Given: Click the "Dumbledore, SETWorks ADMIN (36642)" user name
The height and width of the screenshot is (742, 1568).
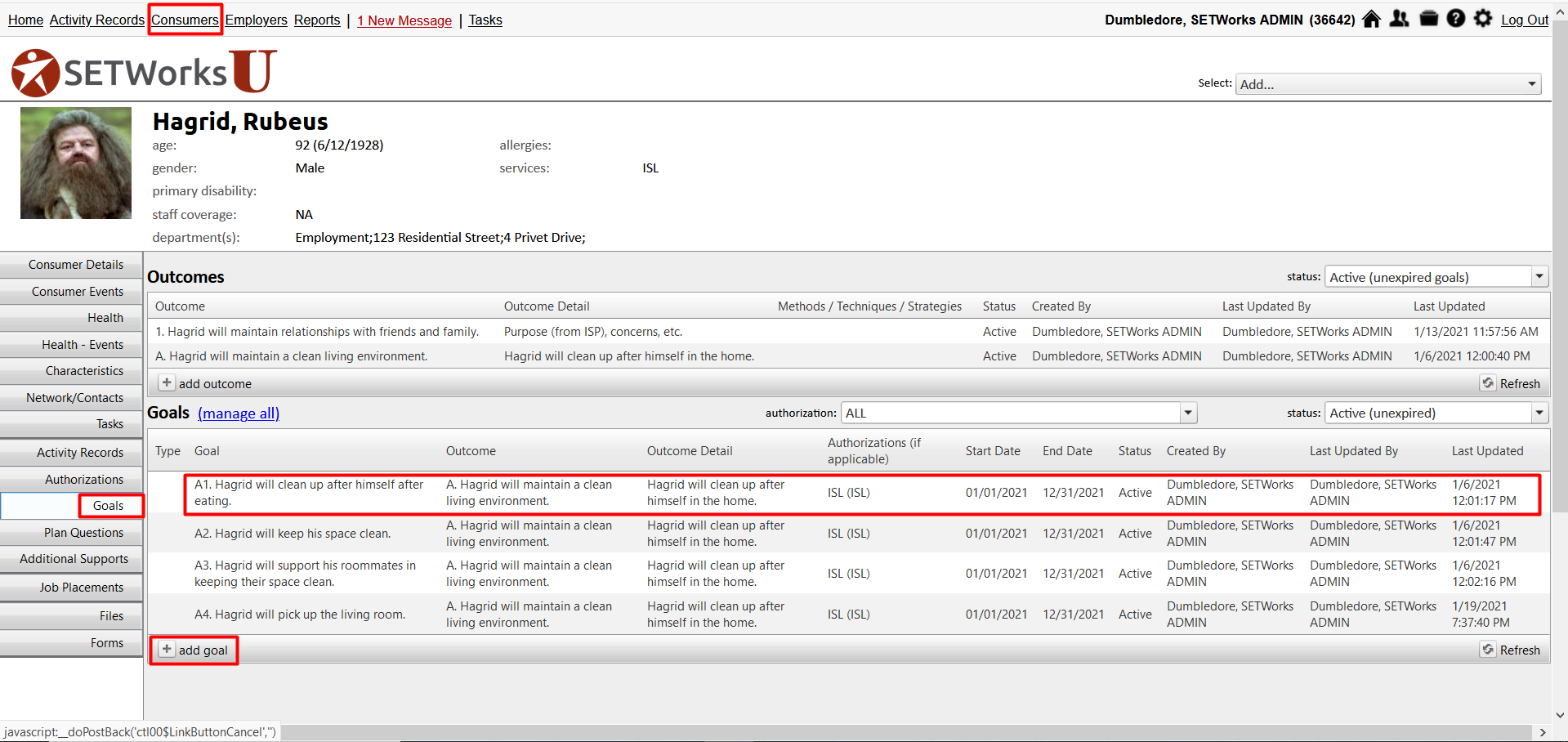Looking at the screenshot, I should [1230, 20].
